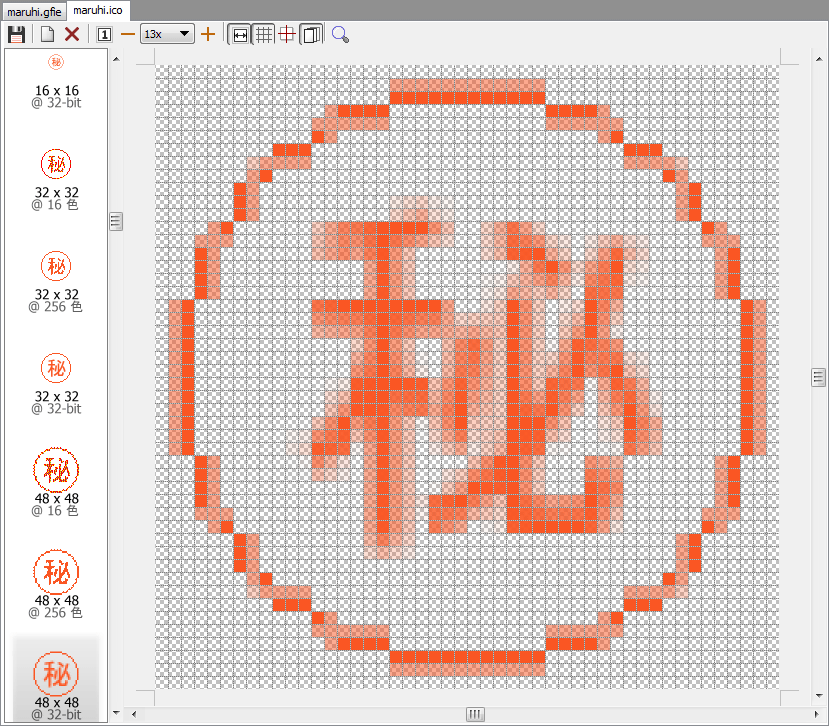The width and height of the screenshot is (829, 726).
Task: Reset zoom to actual size 1:1
Action: [104, 35]
